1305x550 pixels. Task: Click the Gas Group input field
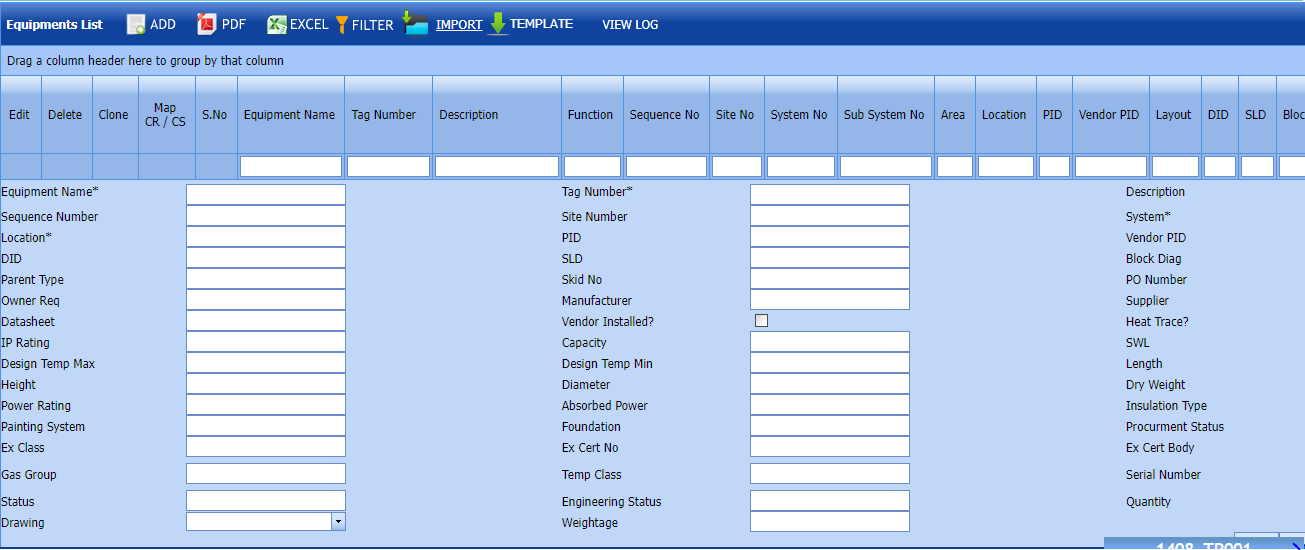(x=265, y=474)
